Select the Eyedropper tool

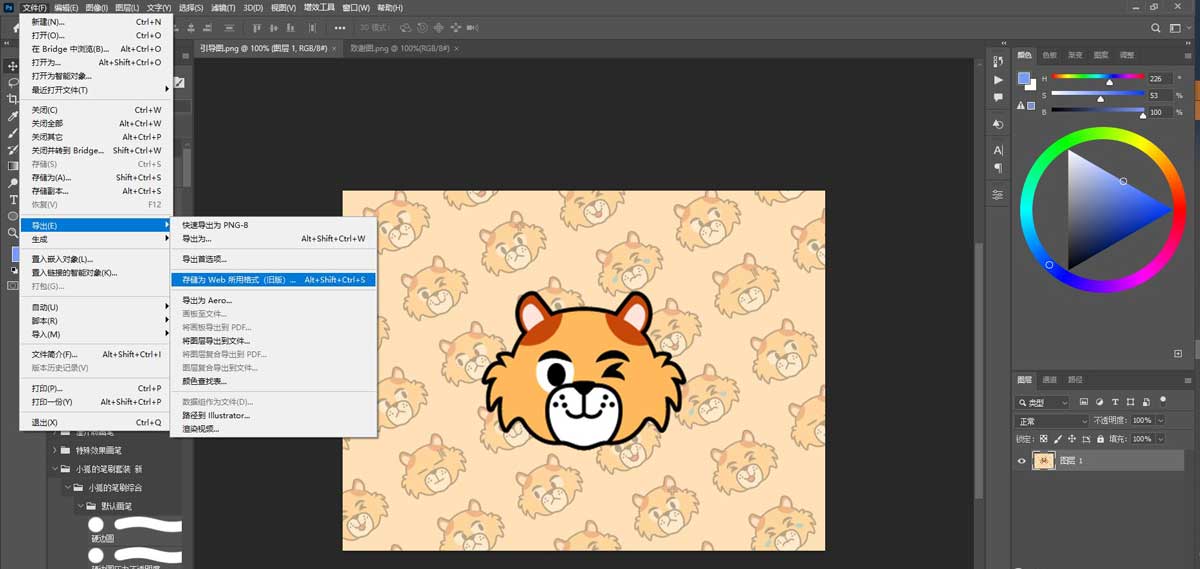pyautogui.click(x=13, y=116)
